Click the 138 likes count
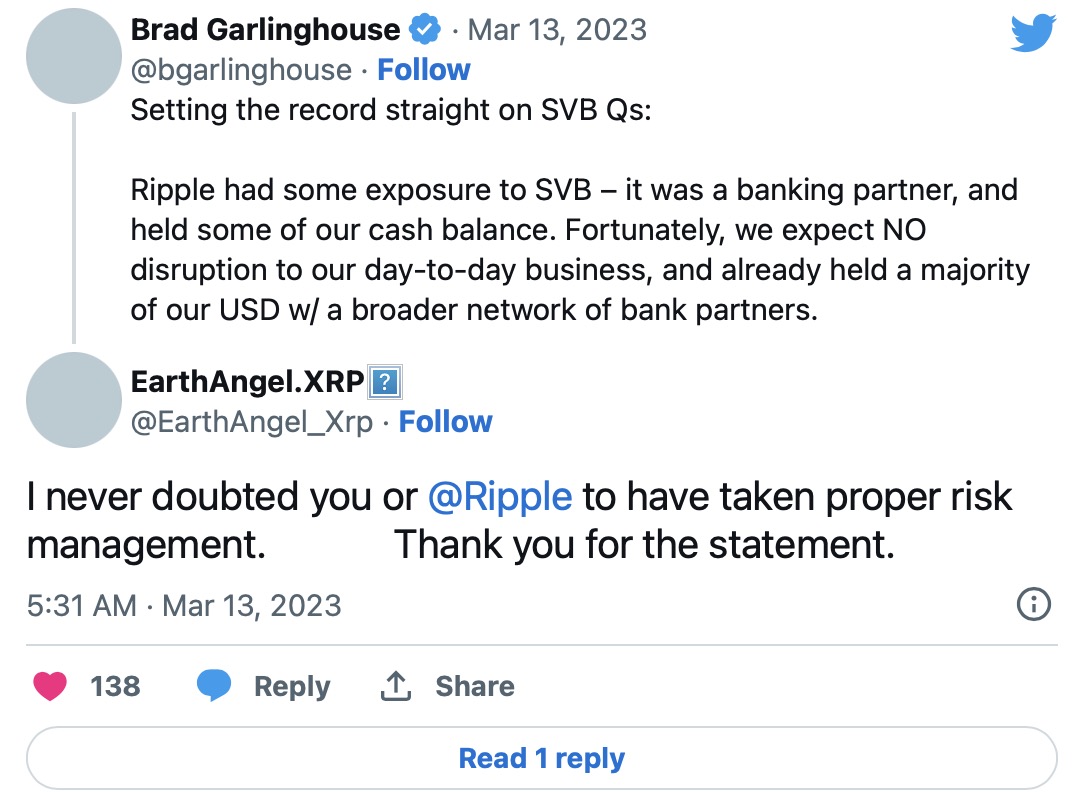Screen dimensions: 1084x794 (115, 686)
